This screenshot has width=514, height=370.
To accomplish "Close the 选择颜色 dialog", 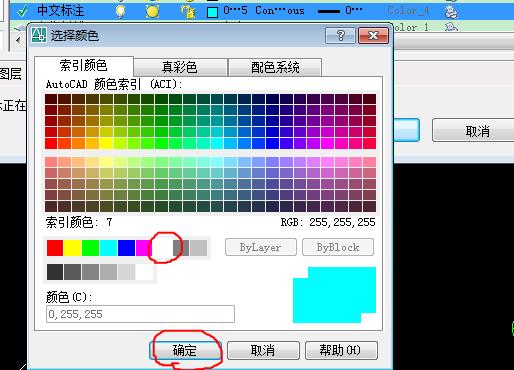I will pos(373,35).
